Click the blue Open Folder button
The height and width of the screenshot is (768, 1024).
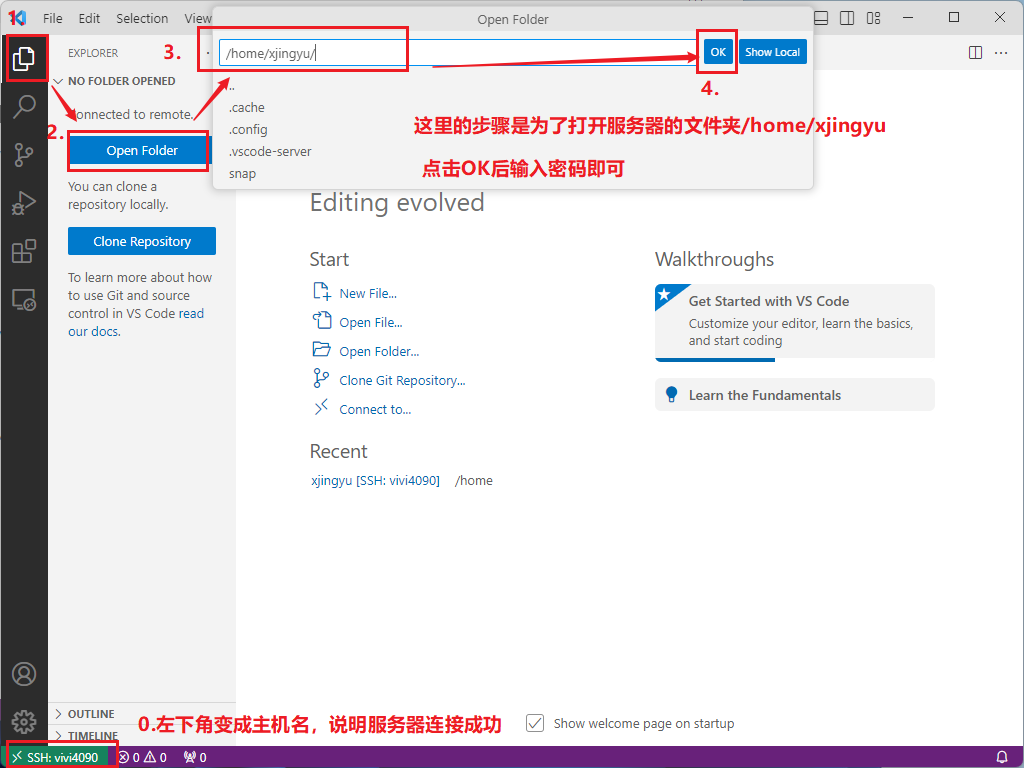pyautogui.click(x=142, y=150)
